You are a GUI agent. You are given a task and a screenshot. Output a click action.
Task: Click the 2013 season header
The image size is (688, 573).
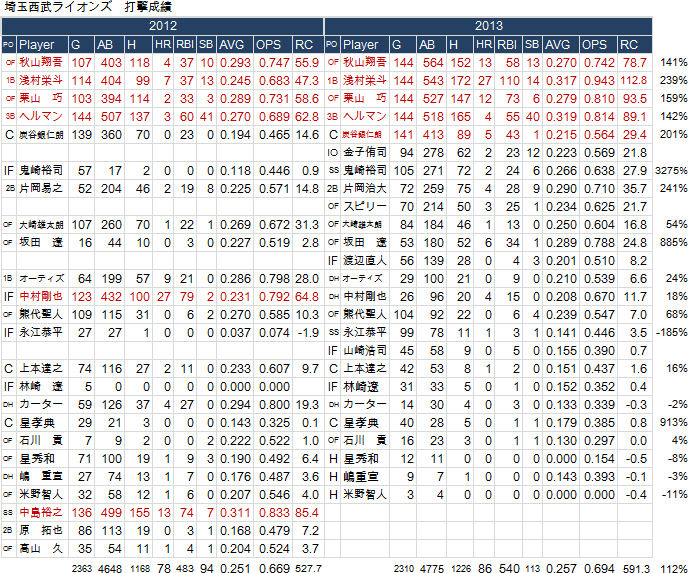pyautogui.click(x=488, y=26)
